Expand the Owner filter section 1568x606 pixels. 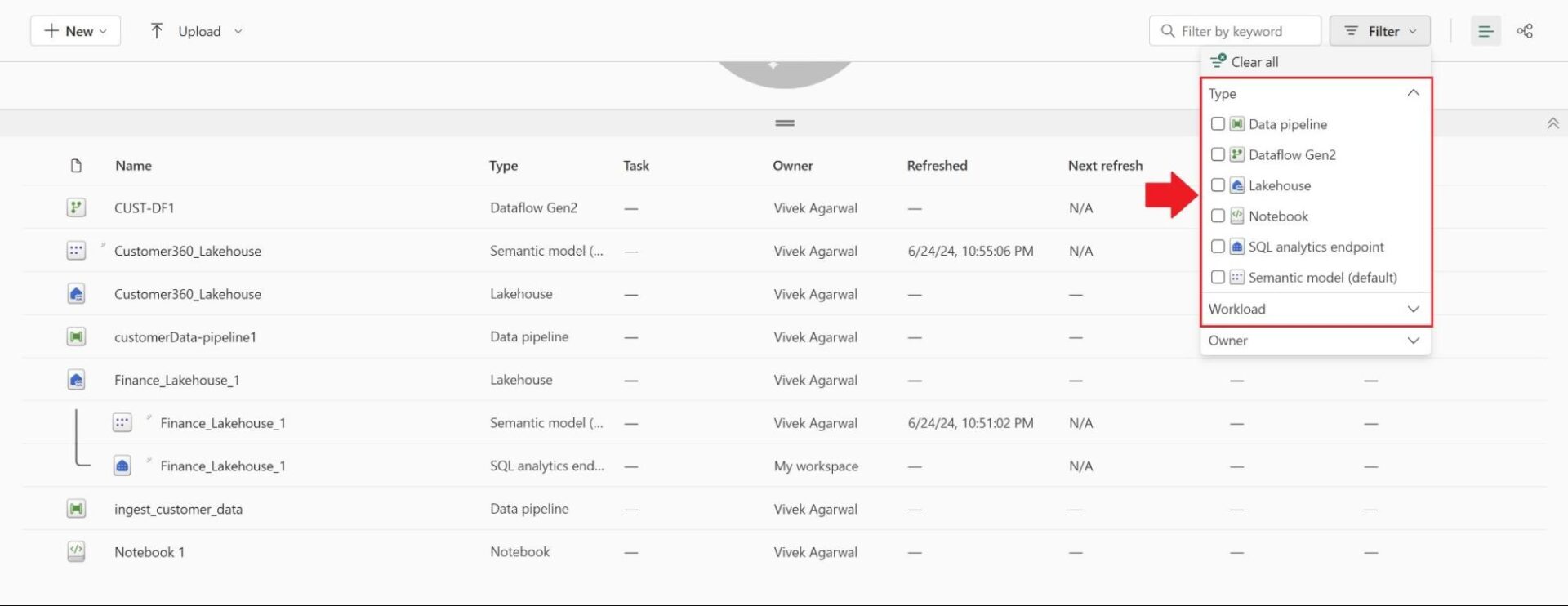point(1413,341)
